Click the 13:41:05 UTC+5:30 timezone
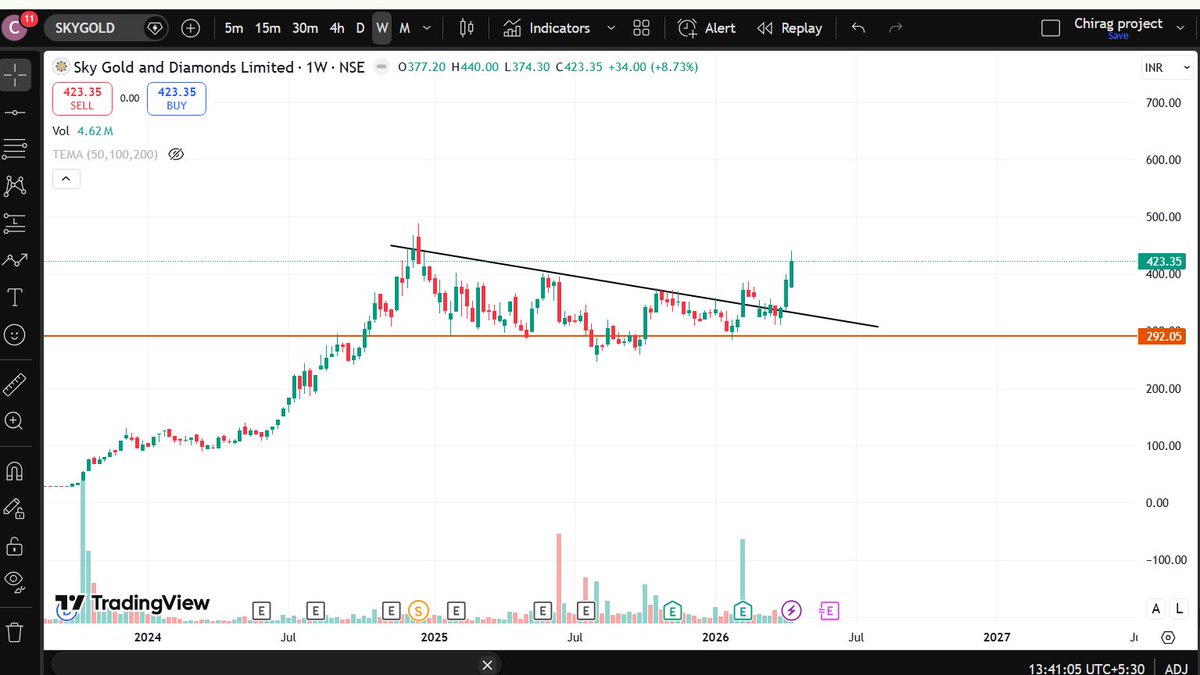This screenshot has height=675, width=1200. (1085, 667)
